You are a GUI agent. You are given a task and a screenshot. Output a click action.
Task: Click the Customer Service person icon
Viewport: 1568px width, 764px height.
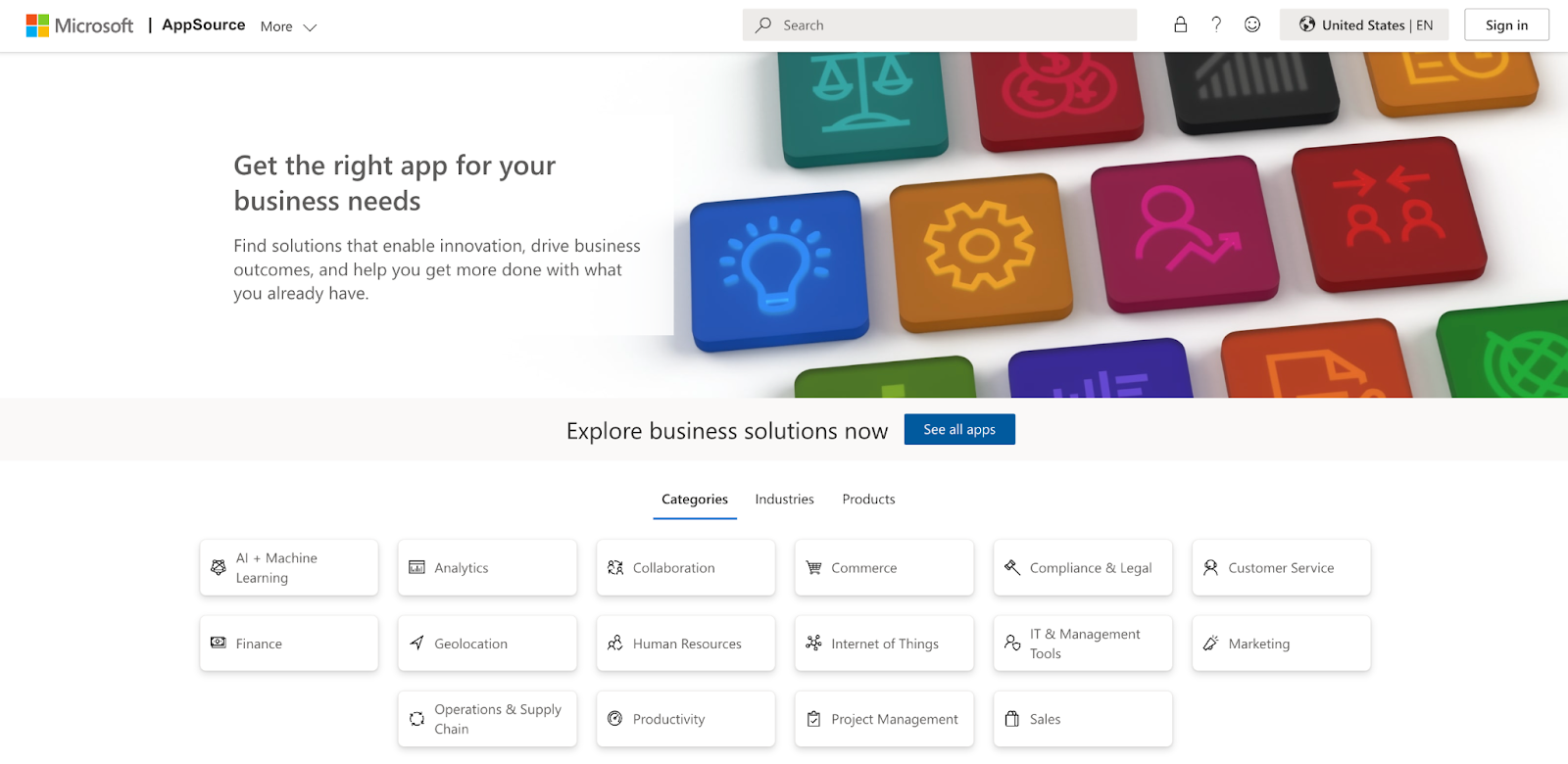[1210, 567]
